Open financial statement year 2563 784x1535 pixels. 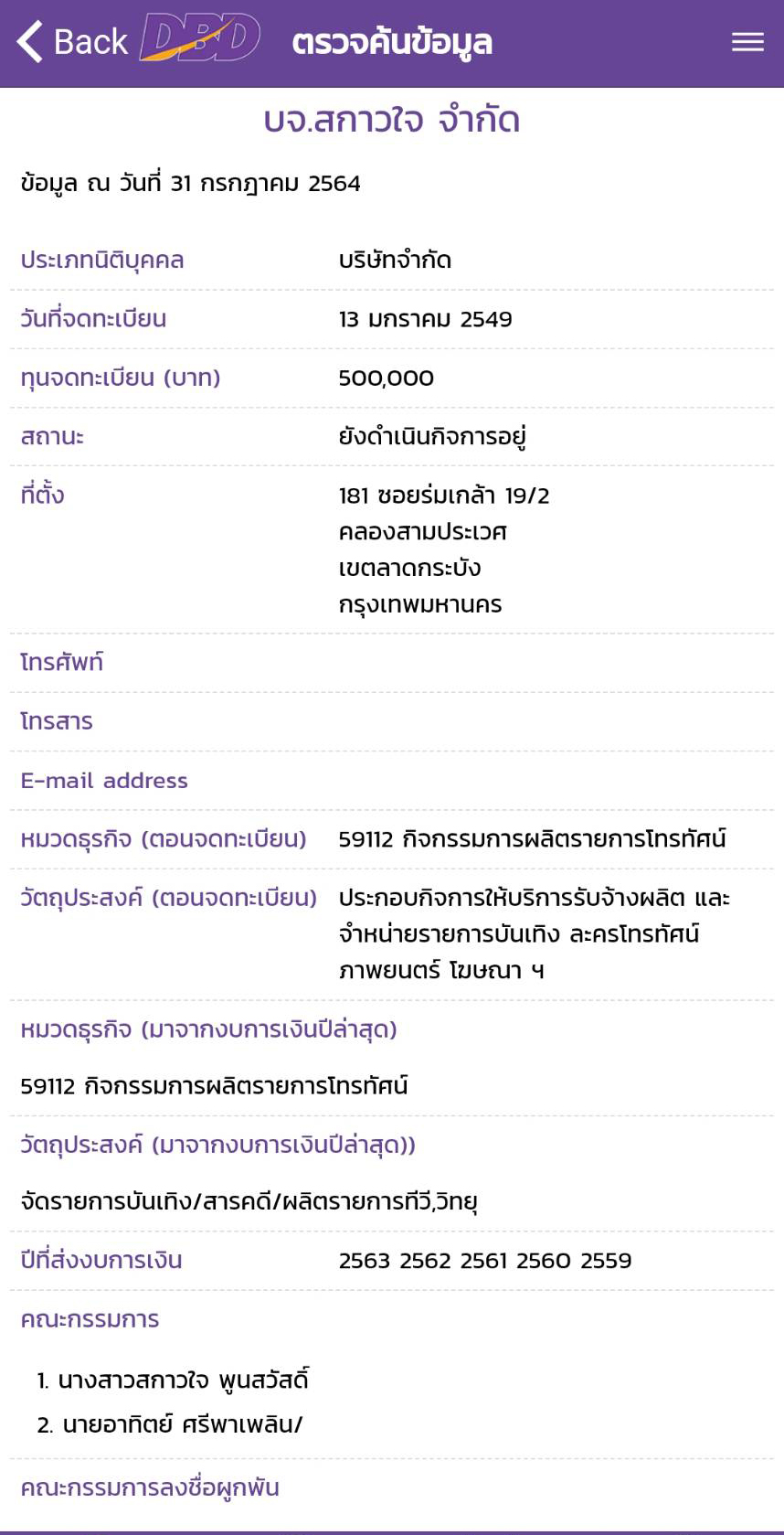point(364,1261)
